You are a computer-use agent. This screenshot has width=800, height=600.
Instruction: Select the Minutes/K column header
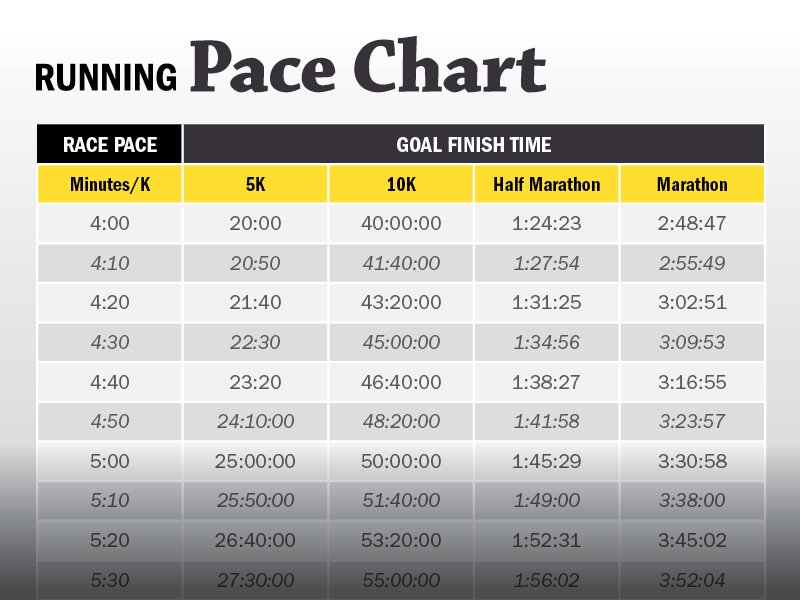(110, 185)
